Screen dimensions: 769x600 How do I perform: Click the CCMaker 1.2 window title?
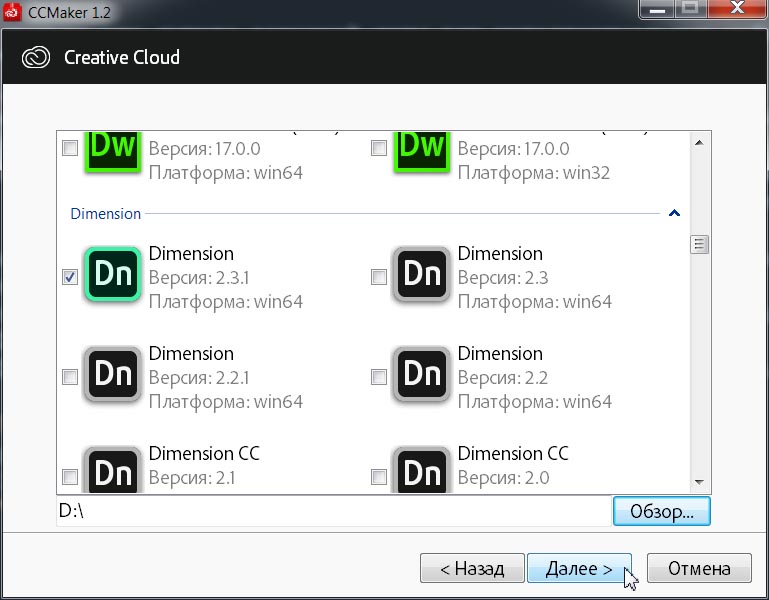[69, 12]
